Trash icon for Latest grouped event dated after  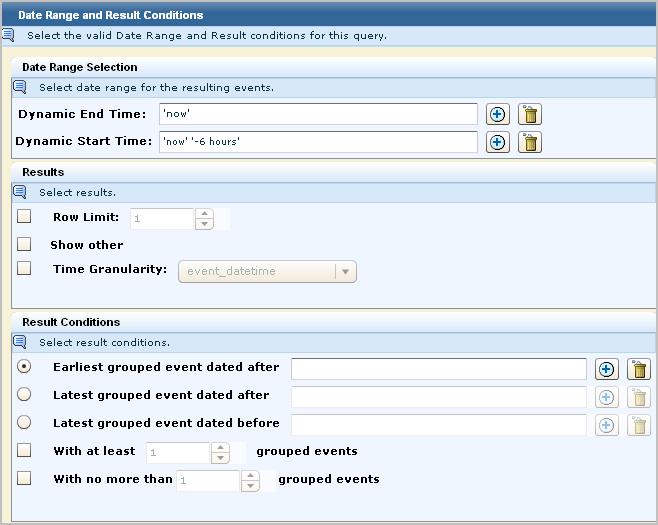click(639, 397)
